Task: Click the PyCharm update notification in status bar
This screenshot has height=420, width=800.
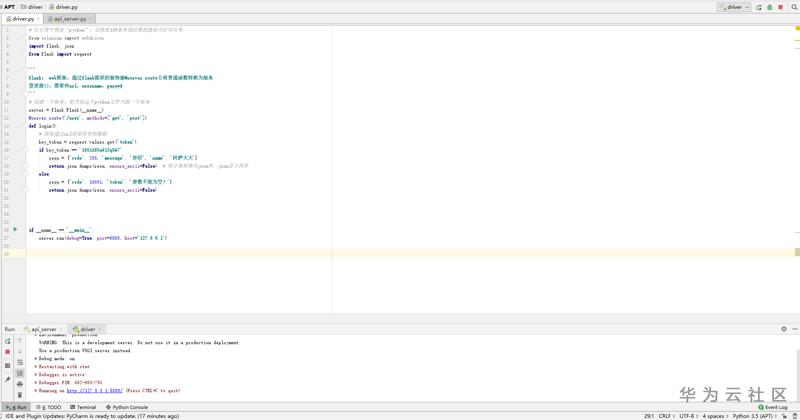Action: (x=92, y=416)
